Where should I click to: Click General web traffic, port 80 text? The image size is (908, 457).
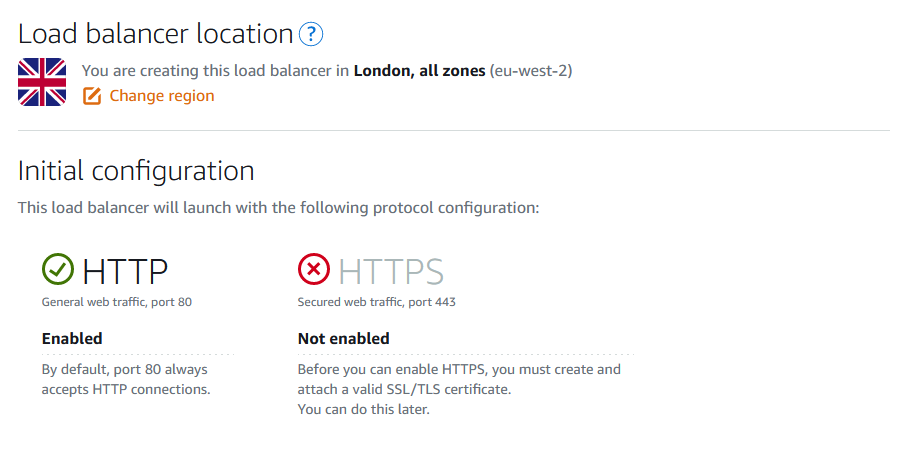tap(116, 302)
